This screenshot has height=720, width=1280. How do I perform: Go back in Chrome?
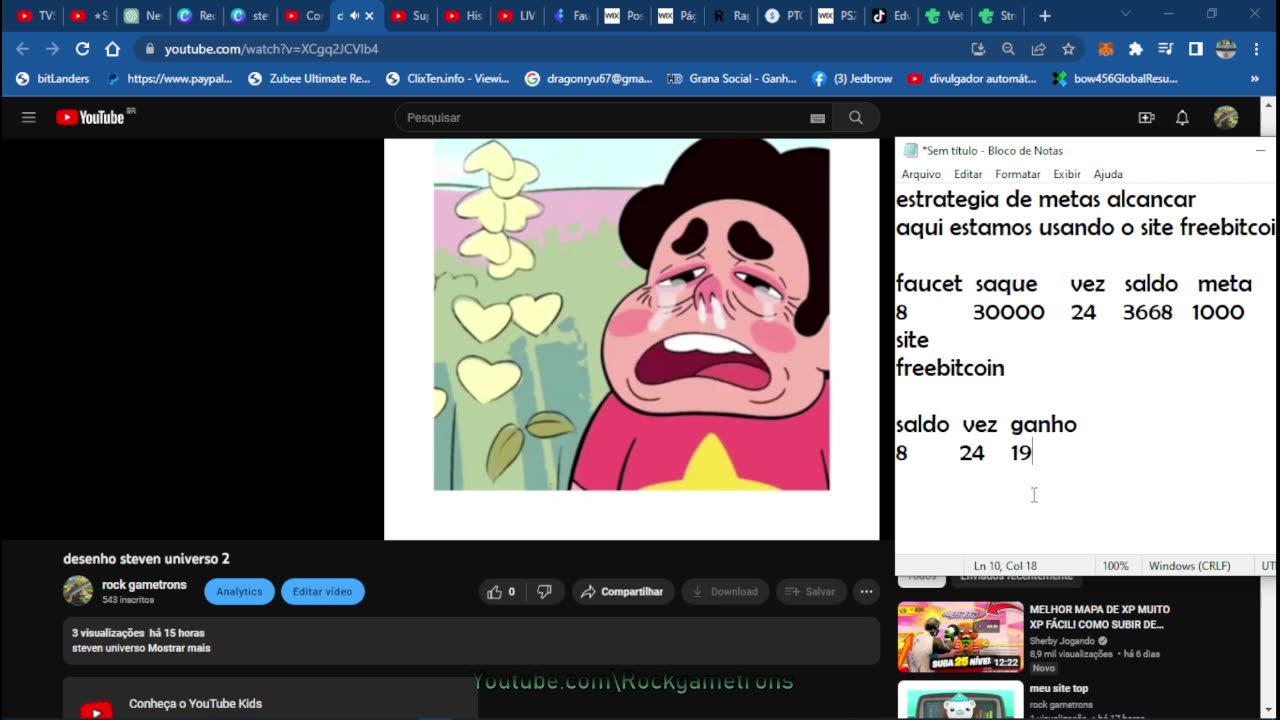coord(23,49)
